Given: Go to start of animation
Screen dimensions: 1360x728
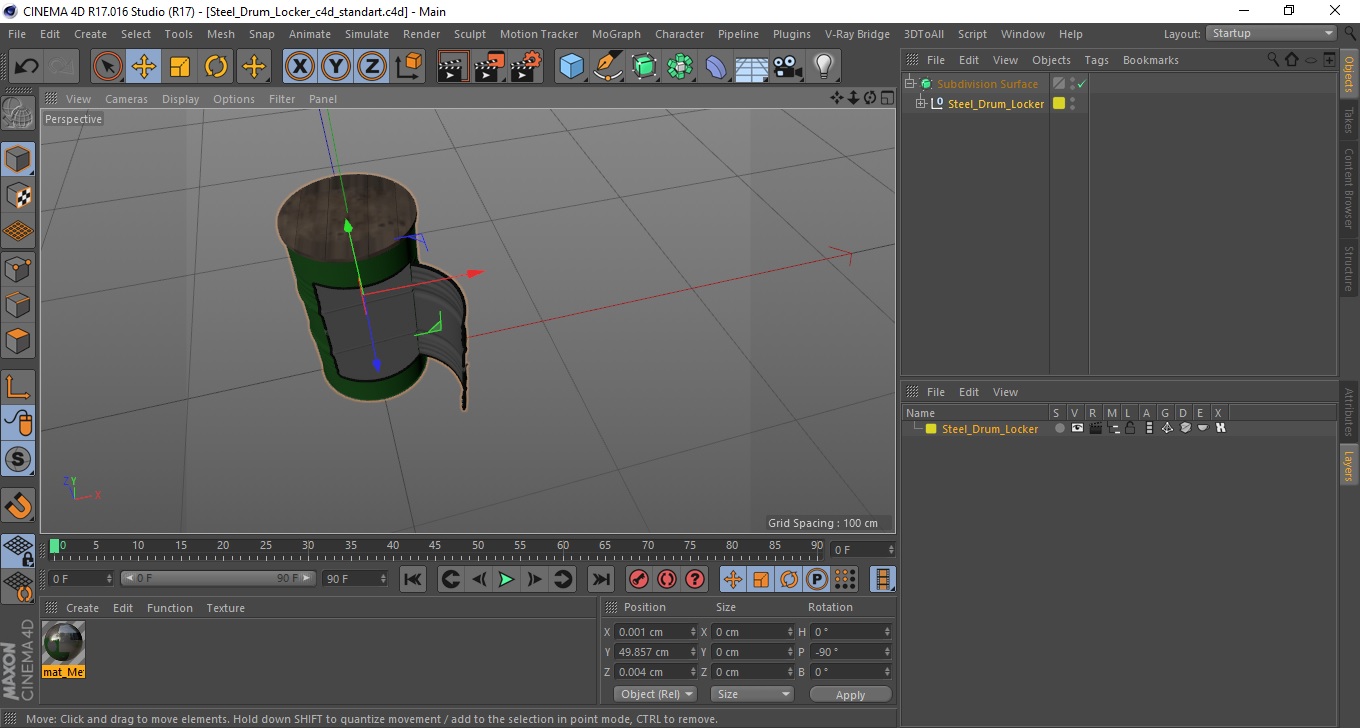Looking at the screenshot, I should point(413,579).
